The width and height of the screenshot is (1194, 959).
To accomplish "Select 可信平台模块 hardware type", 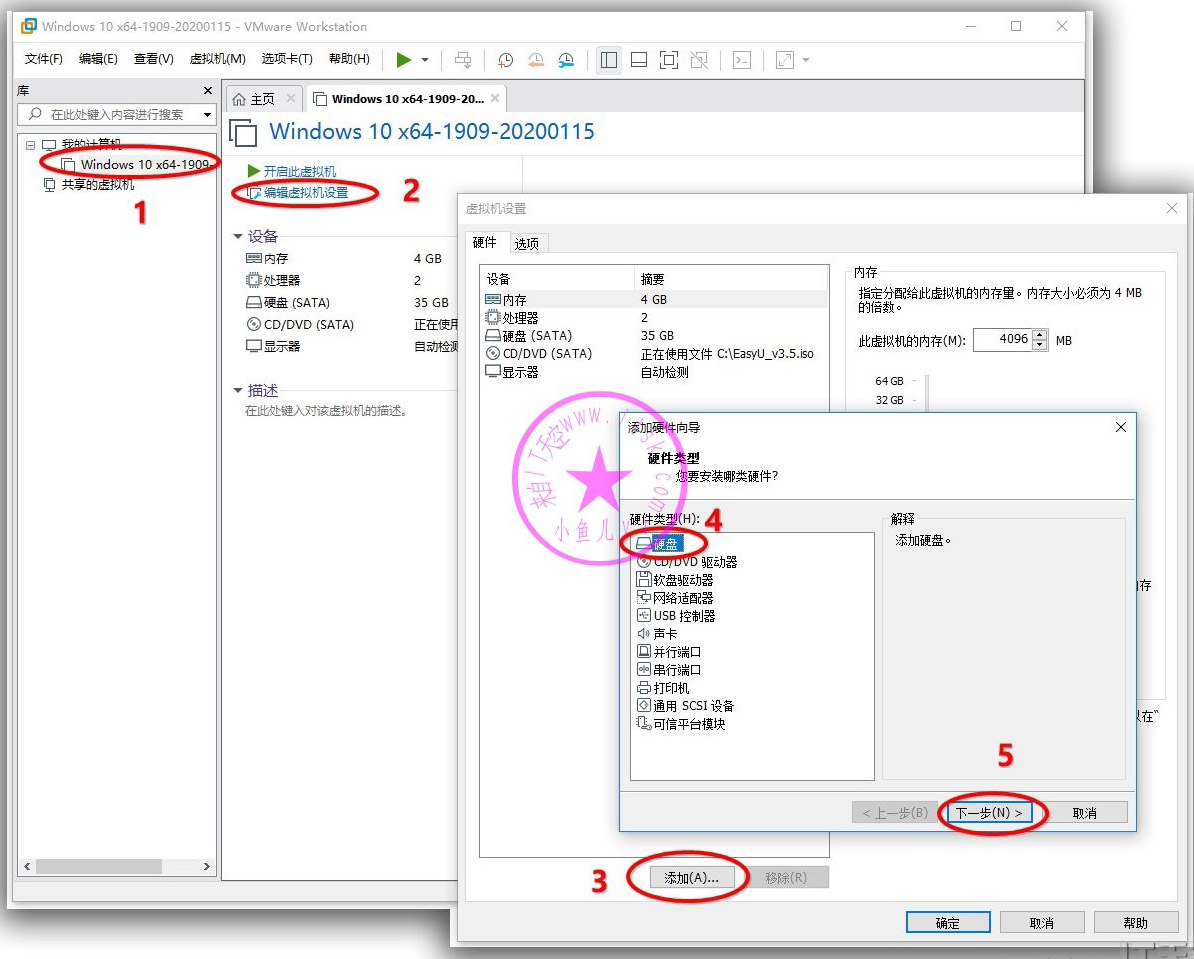I will click(681, 724).
